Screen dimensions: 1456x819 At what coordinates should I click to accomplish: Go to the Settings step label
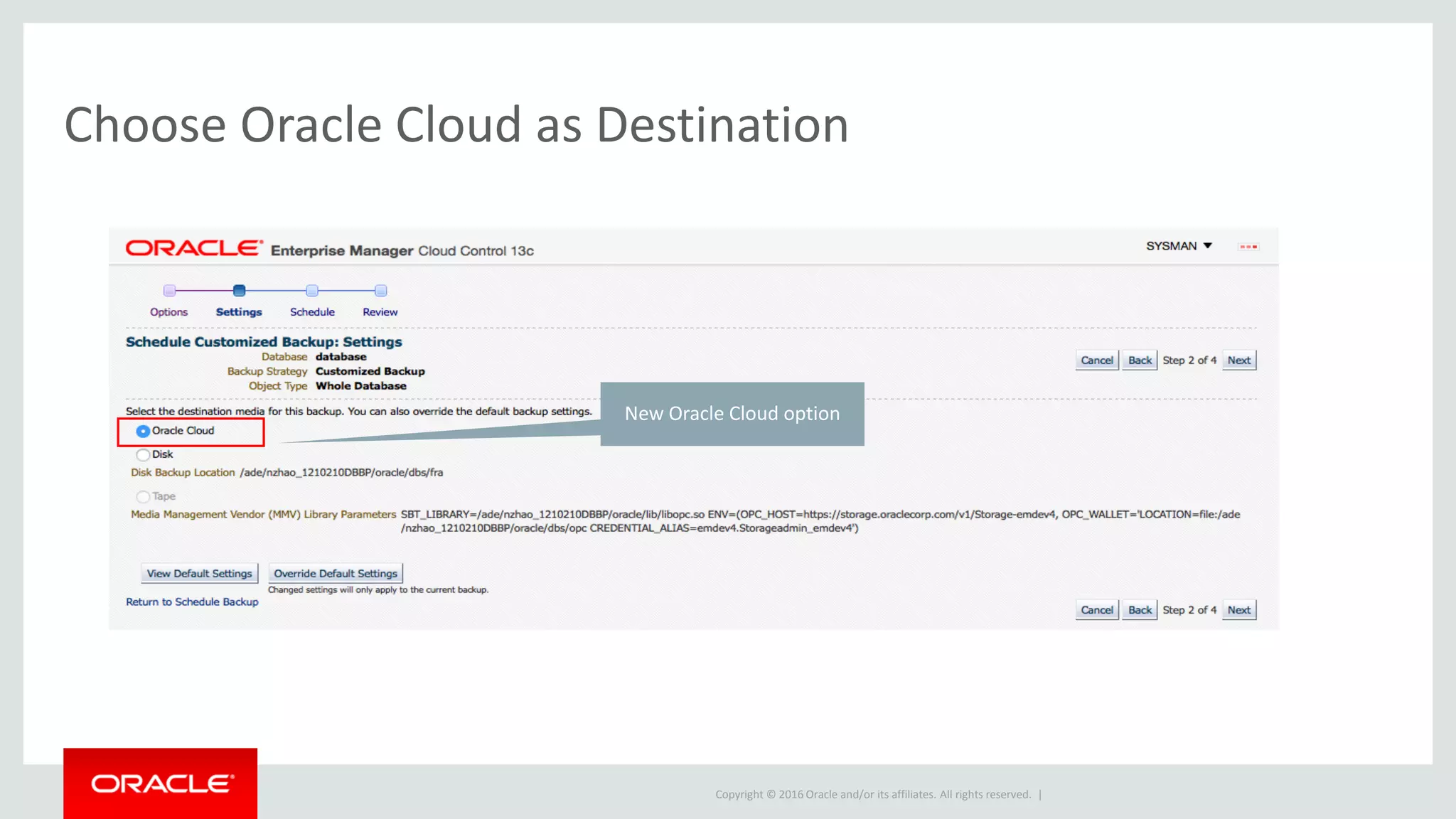239,312
